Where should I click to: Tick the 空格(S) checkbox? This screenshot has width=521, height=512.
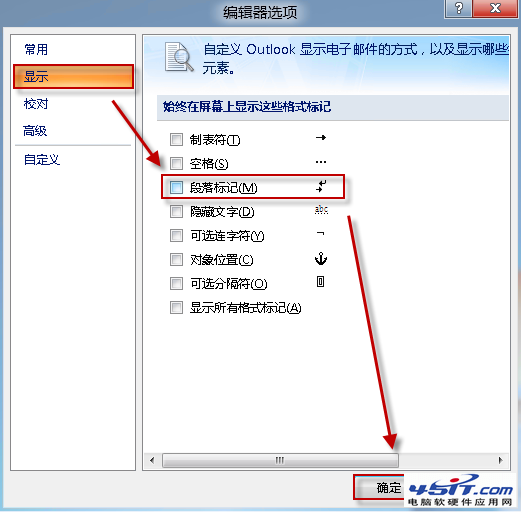[x=176, y=163]
